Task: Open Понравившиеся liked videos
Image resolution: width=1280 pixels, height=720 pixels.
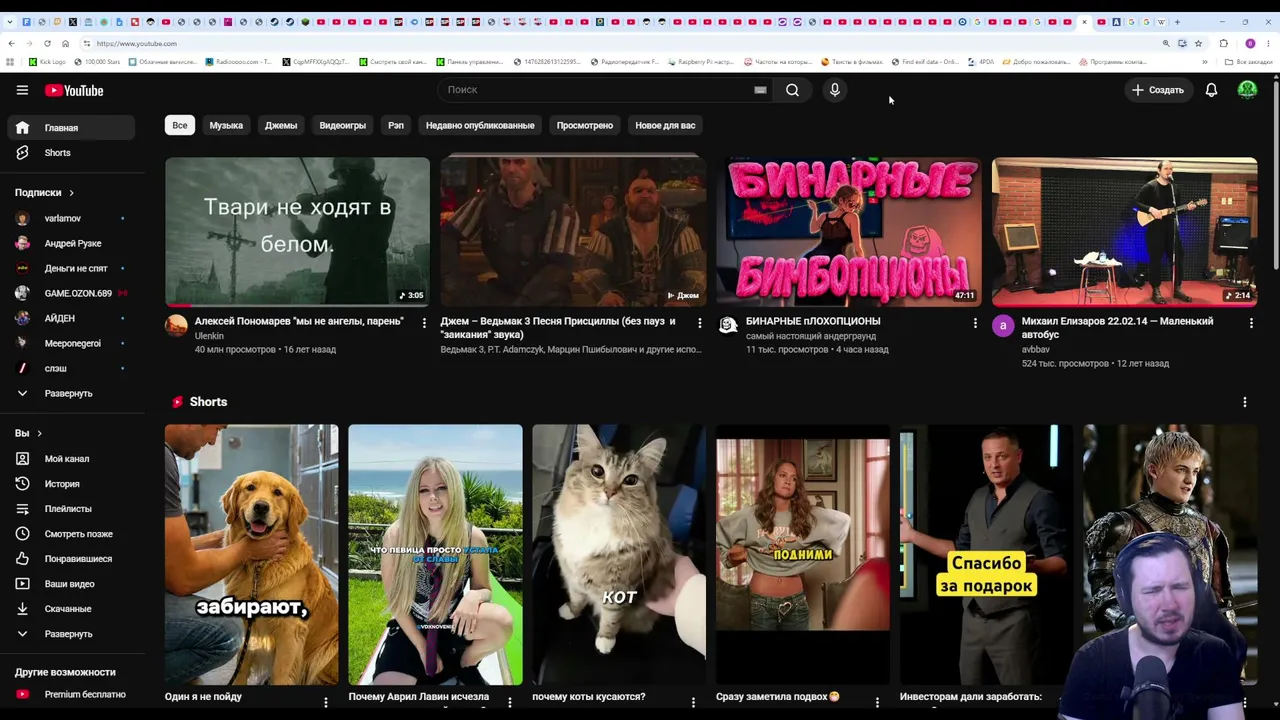Action: click(x=70, y=559)
